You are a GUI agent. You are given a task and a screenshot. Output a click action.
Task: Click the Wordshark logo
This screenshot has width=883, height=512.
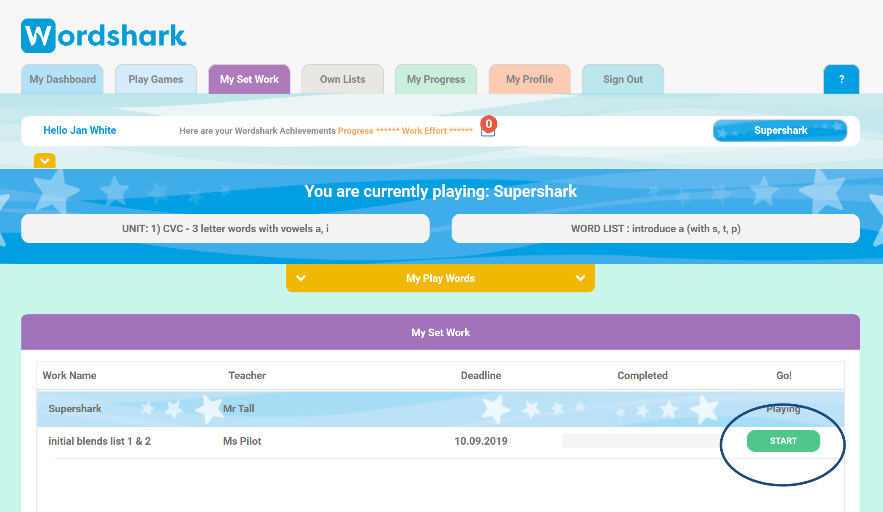point(104,35)
